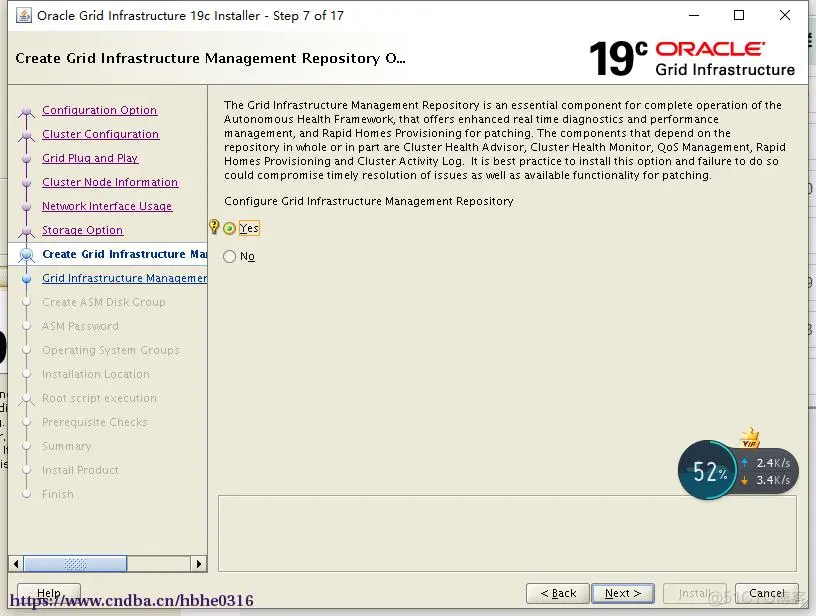The image size is (816, 616).
Task: Minimize the installer window
Action: tap(694, 16)
